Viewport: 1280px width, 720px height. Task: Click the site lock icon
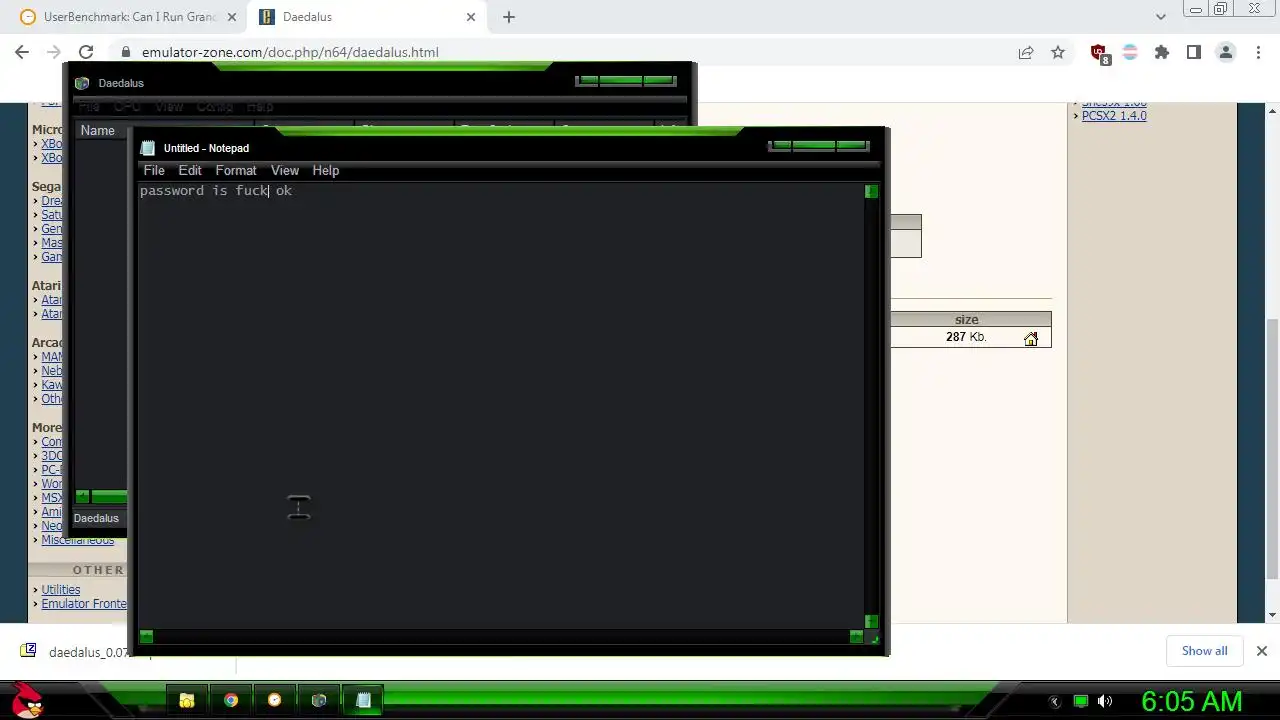(x=125, y=52)
